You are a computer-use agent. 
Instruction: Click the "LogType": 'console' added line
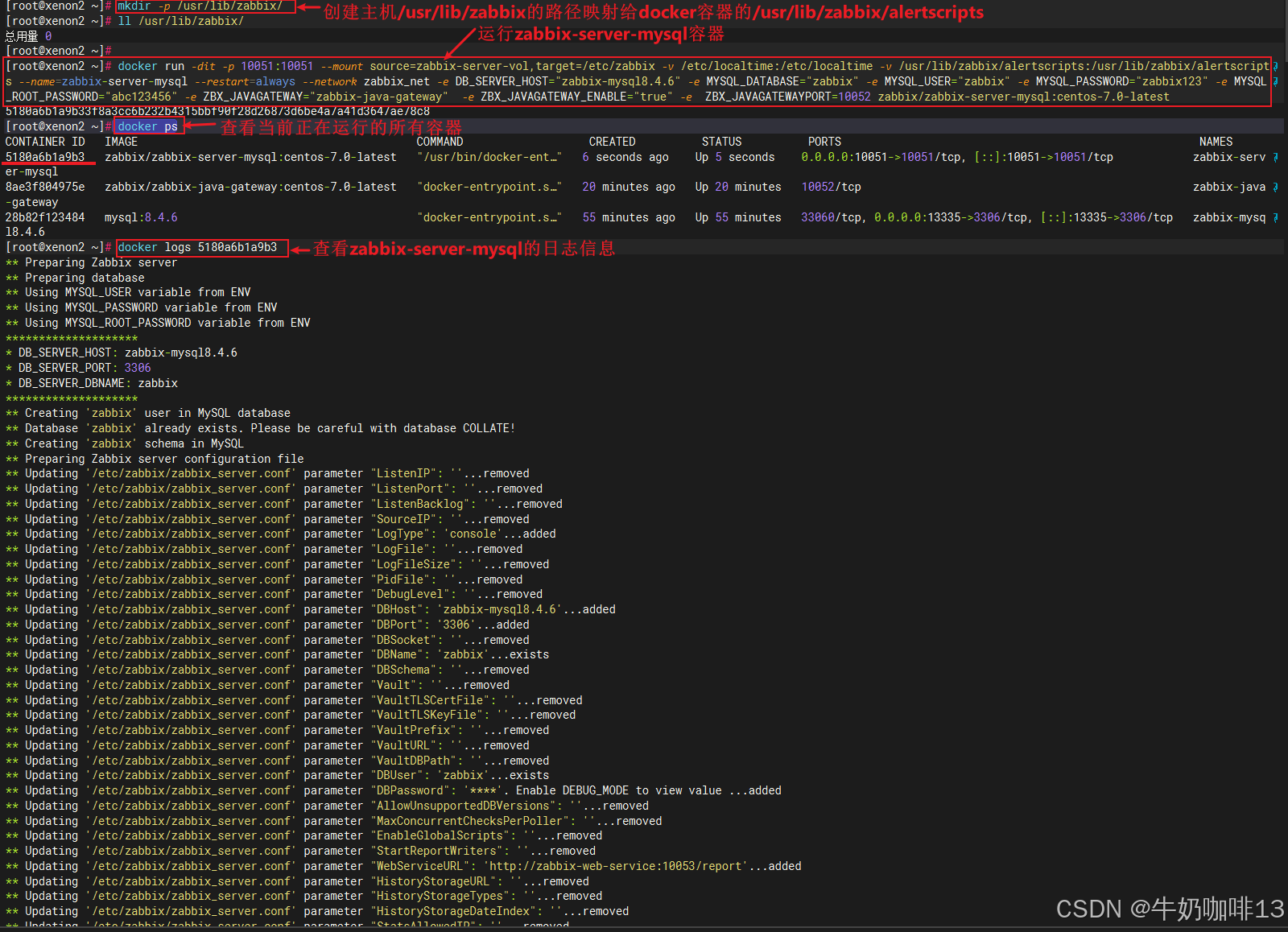point(281,534)
